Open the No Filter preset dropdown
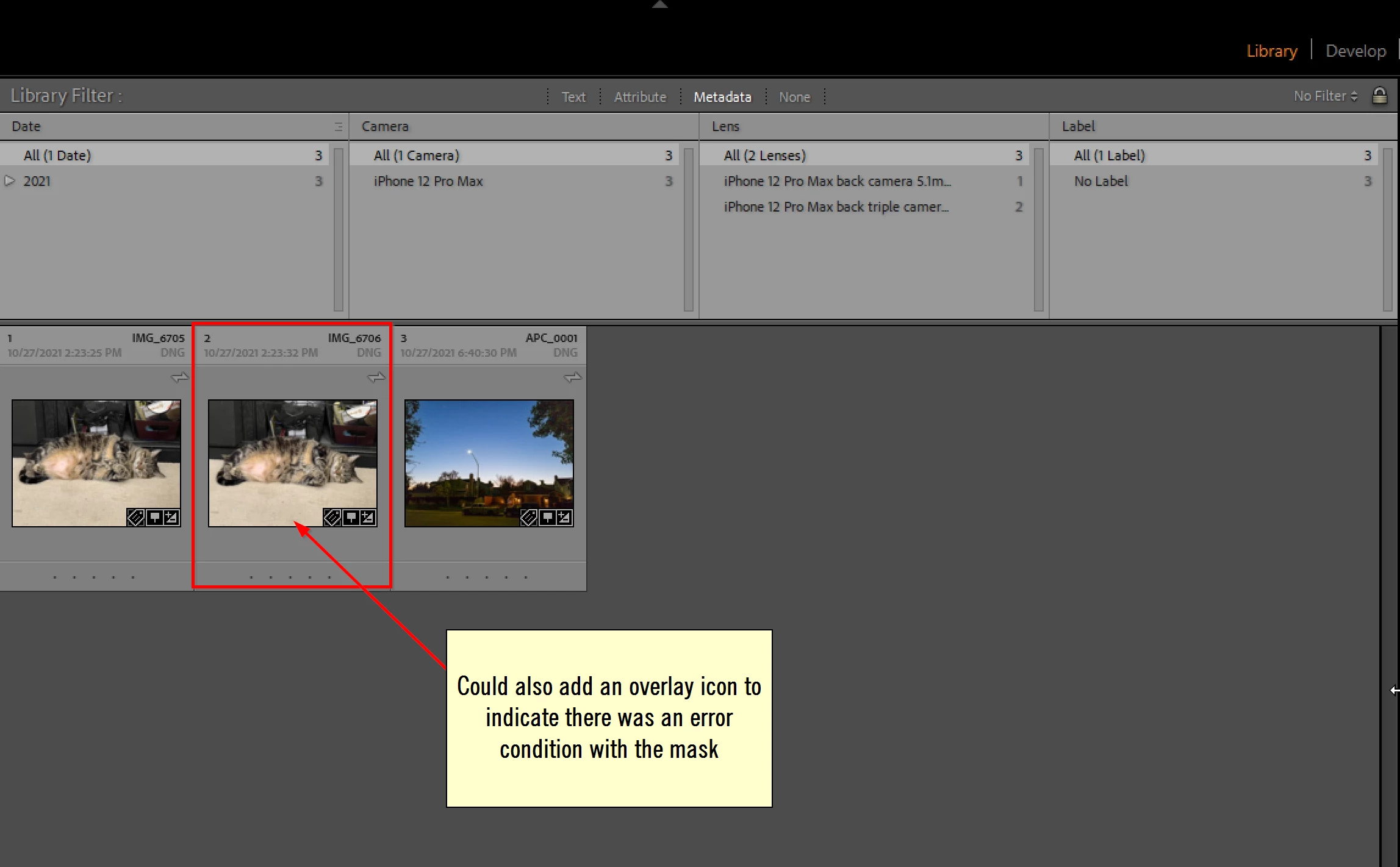 (1325, 96)
